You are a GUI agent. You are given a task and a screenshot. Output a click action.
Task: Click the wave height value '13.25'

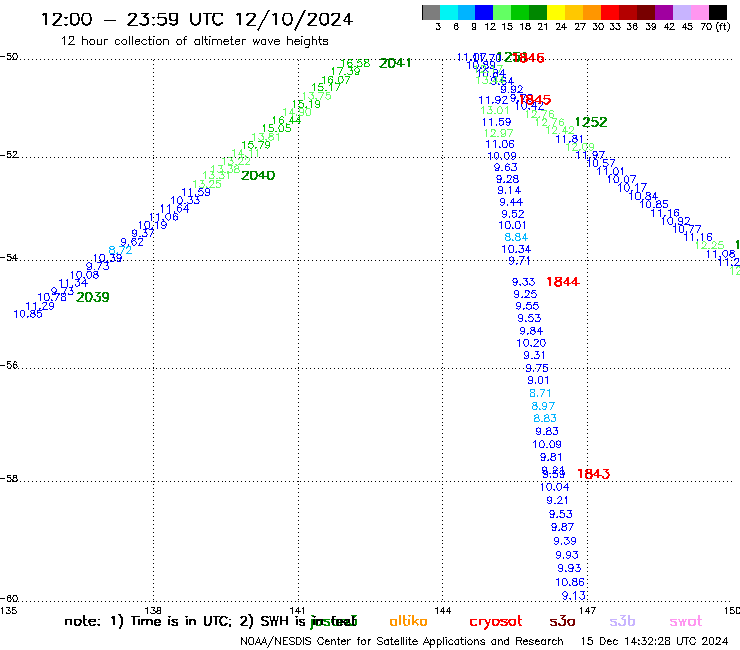(207, 184)
